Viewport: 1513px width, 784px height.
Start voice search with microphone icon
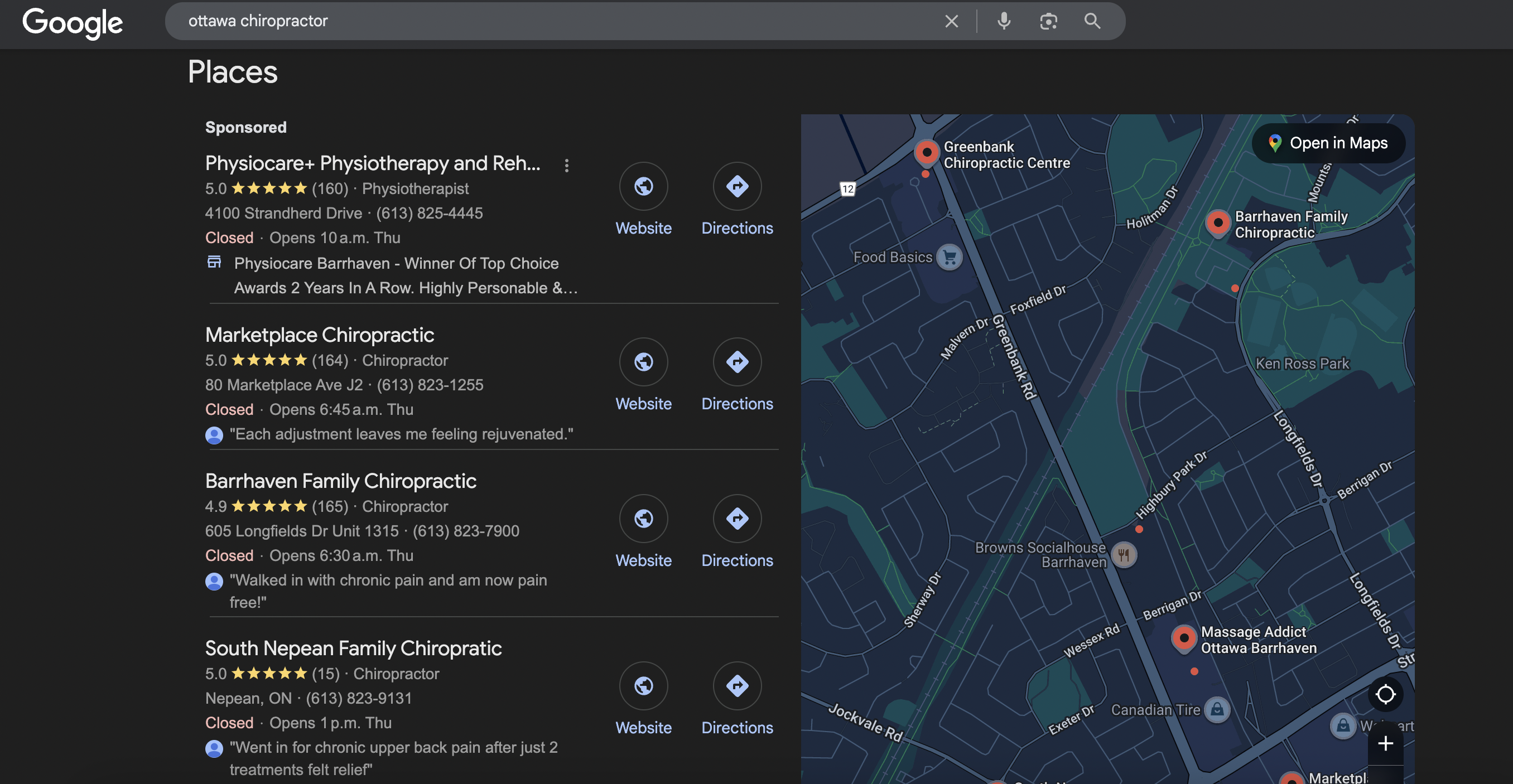coord(1004,21)
